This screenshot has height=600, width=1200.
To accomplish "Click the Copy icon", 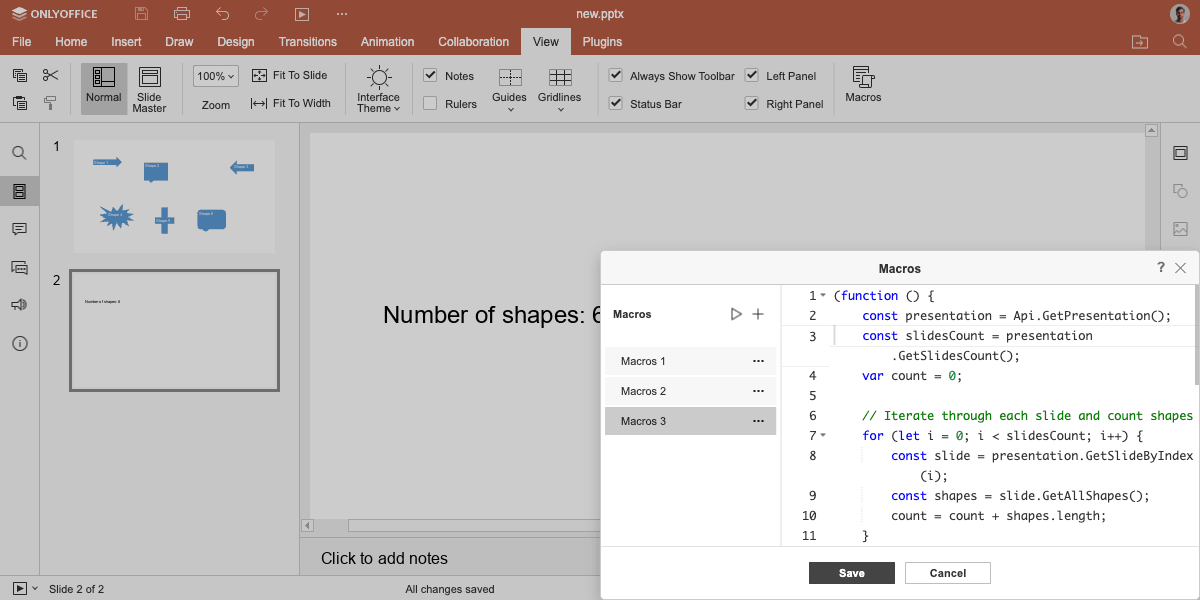I will point(20,75).
